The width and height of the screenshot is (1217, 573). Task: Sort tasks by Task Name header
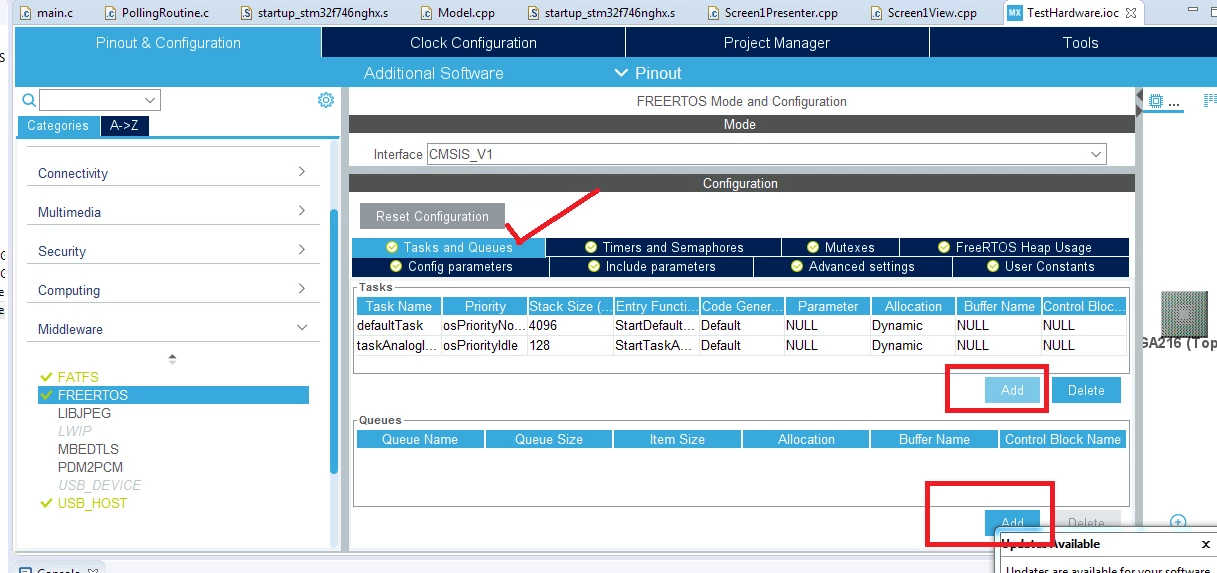398,306
